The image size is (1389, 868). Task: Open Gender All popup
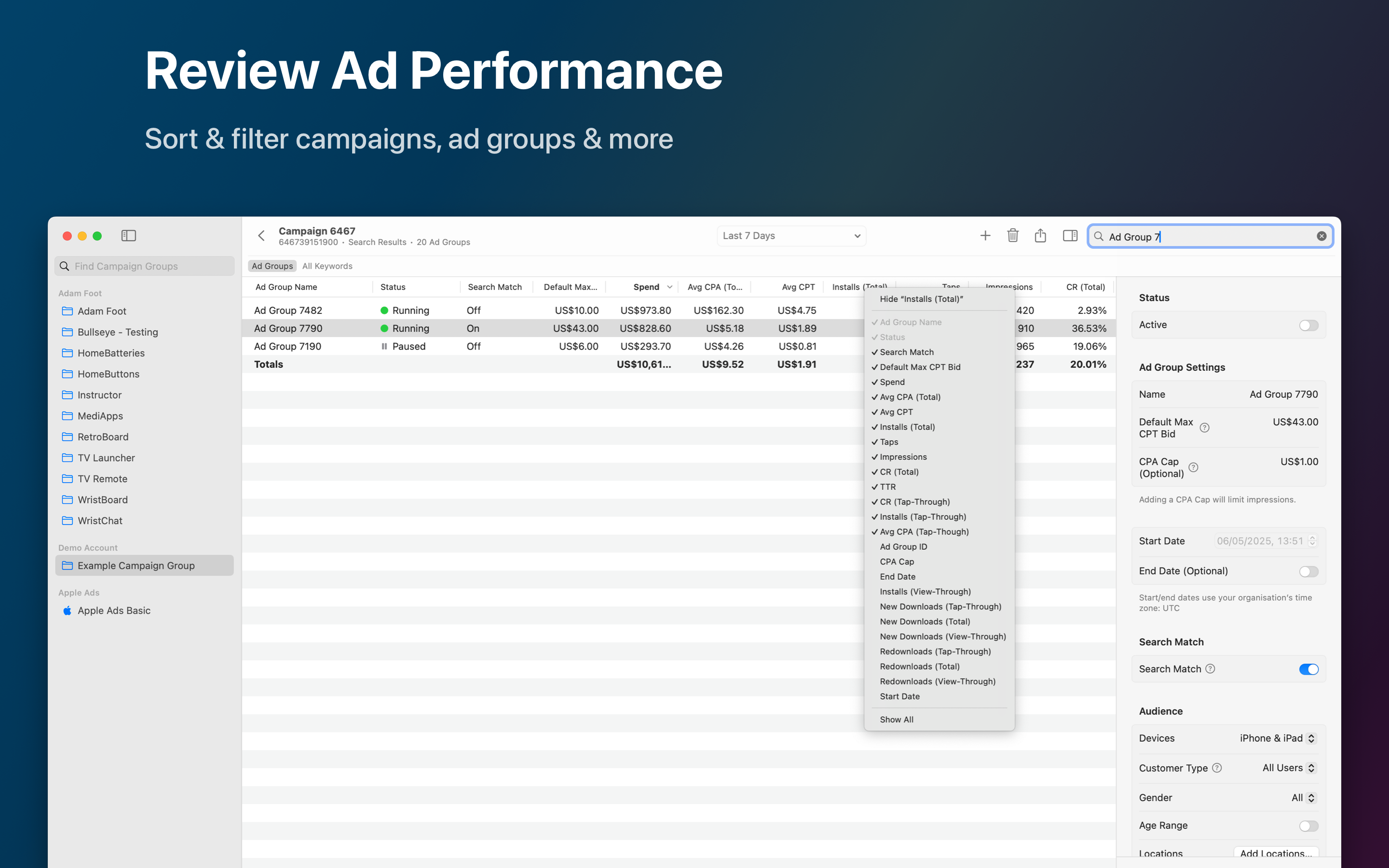coord(1303,798)
